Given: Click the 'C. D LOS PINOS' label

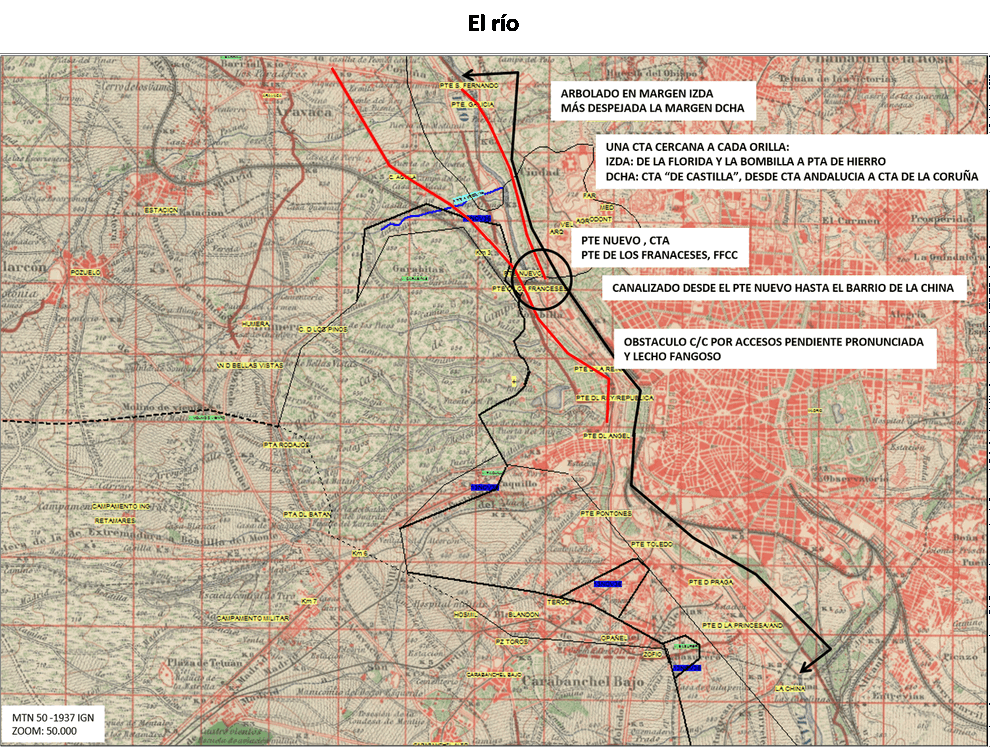Looking at the screenshot, I should coord(323,330).
